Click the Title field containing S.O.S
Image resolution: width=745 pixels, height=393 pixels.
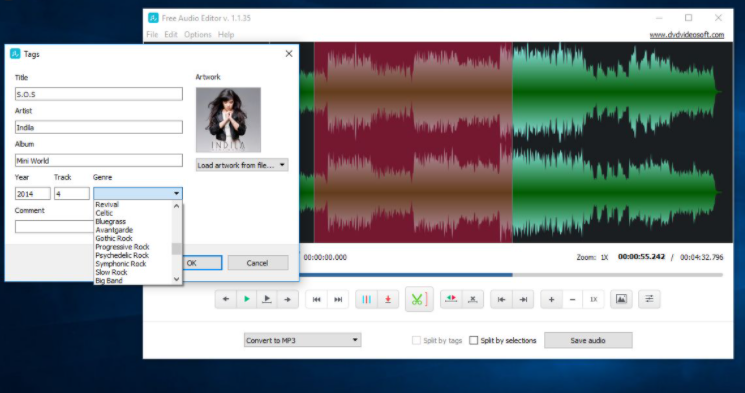pyautogui.click(x=98, y=94)
